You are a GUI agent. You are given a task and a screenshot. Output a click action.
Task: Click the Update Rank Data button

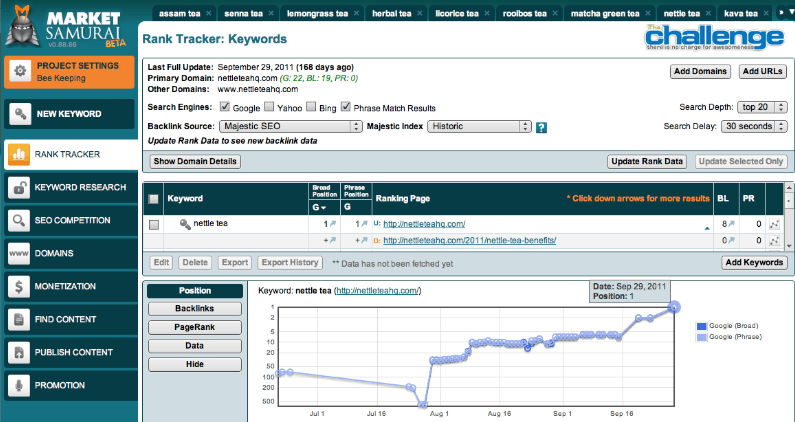coord(647,161)
